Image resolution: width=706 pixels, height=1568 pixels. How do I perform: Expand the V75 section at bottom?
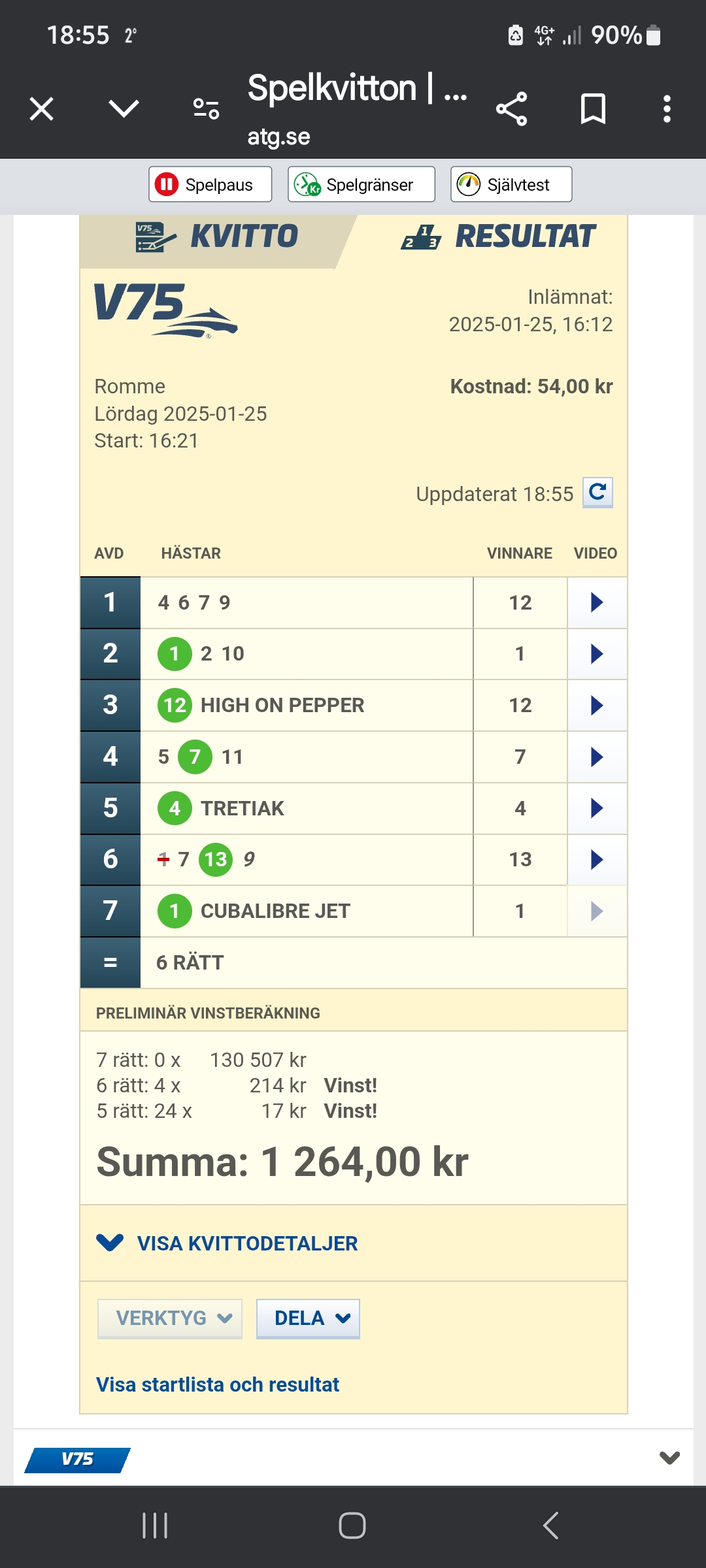pyautogui.click(x=669, y=1458)
